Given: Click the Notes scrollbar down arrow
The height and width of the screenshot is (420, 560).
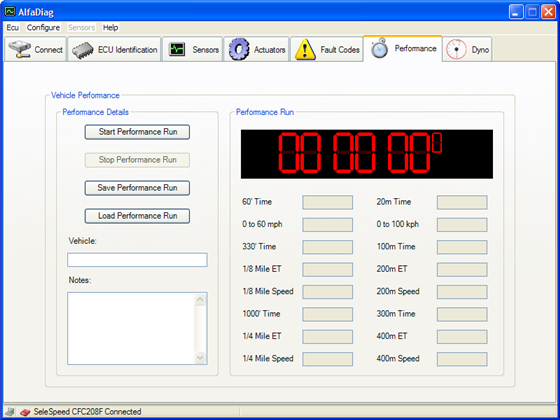Looking at the screenshot, I should [x=200, y=357].
